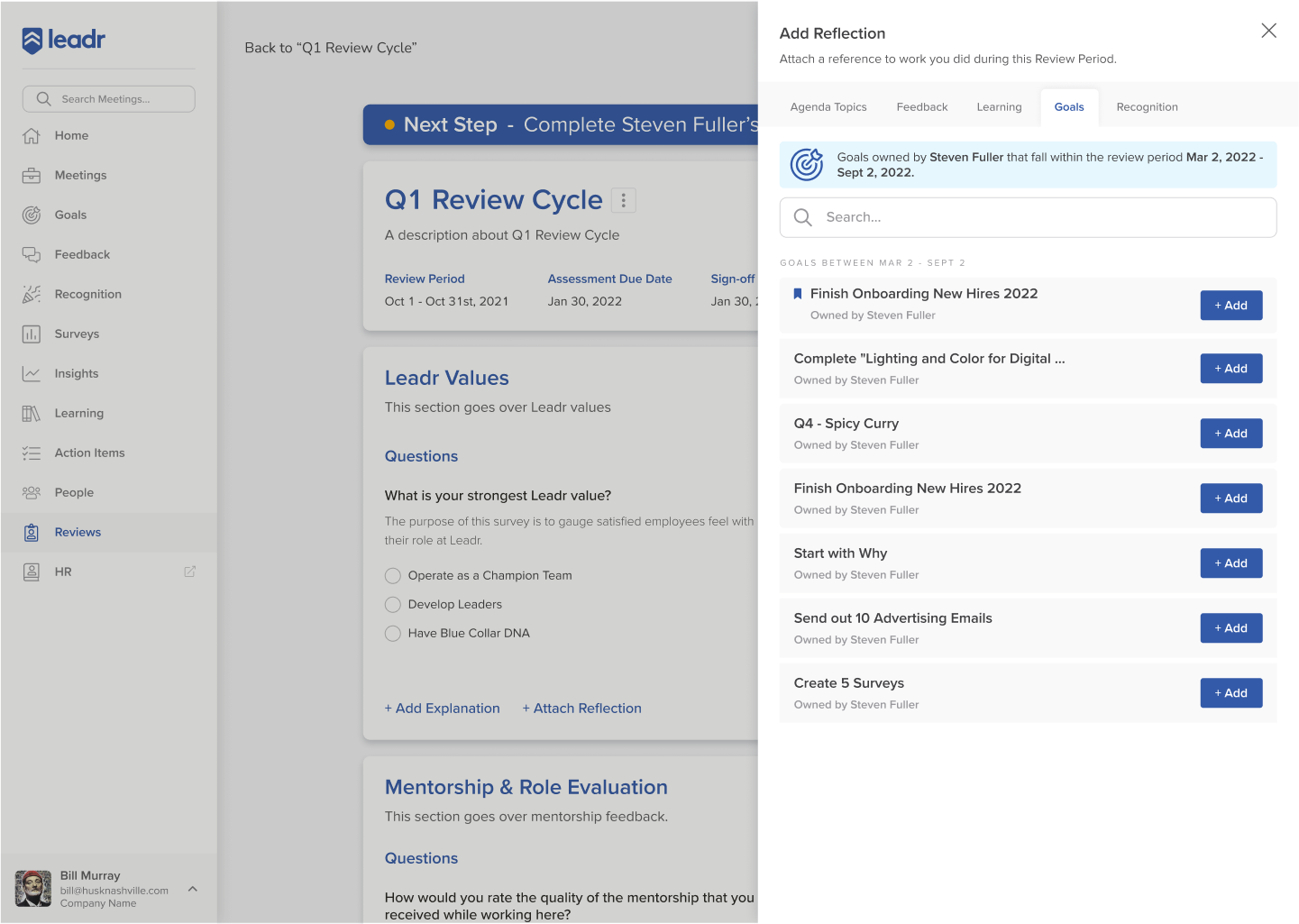Click the Start with Why goal title

tap(840, 553)
